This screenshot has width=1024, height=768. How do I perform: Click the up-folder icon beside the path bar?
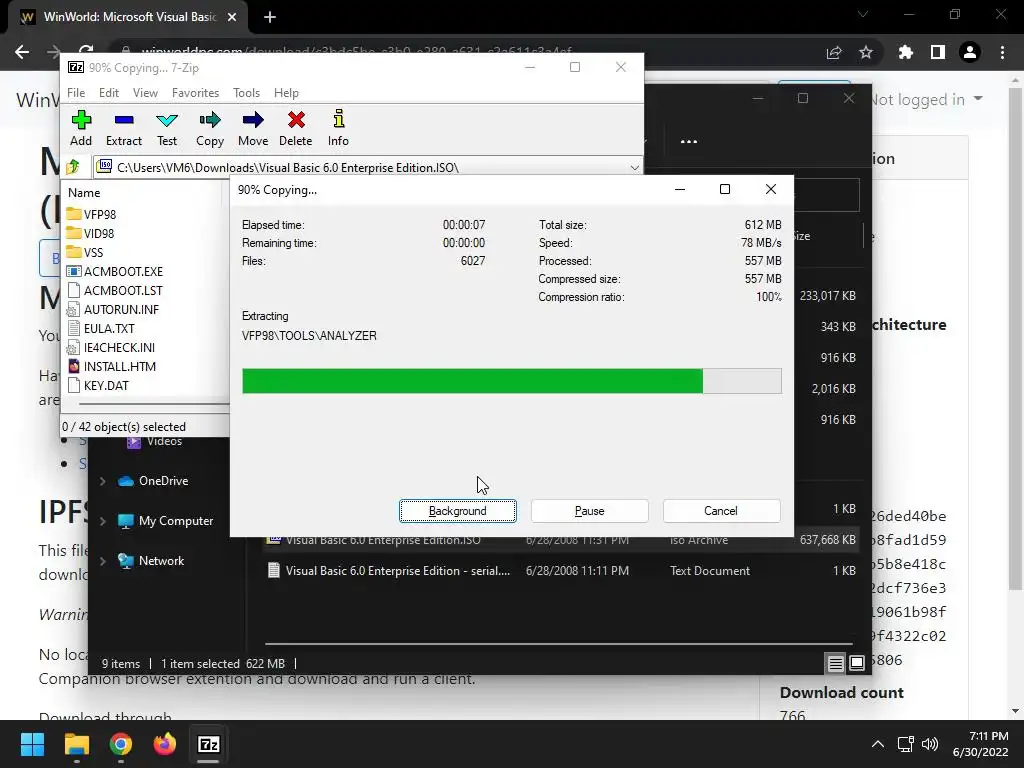[73, 167]
